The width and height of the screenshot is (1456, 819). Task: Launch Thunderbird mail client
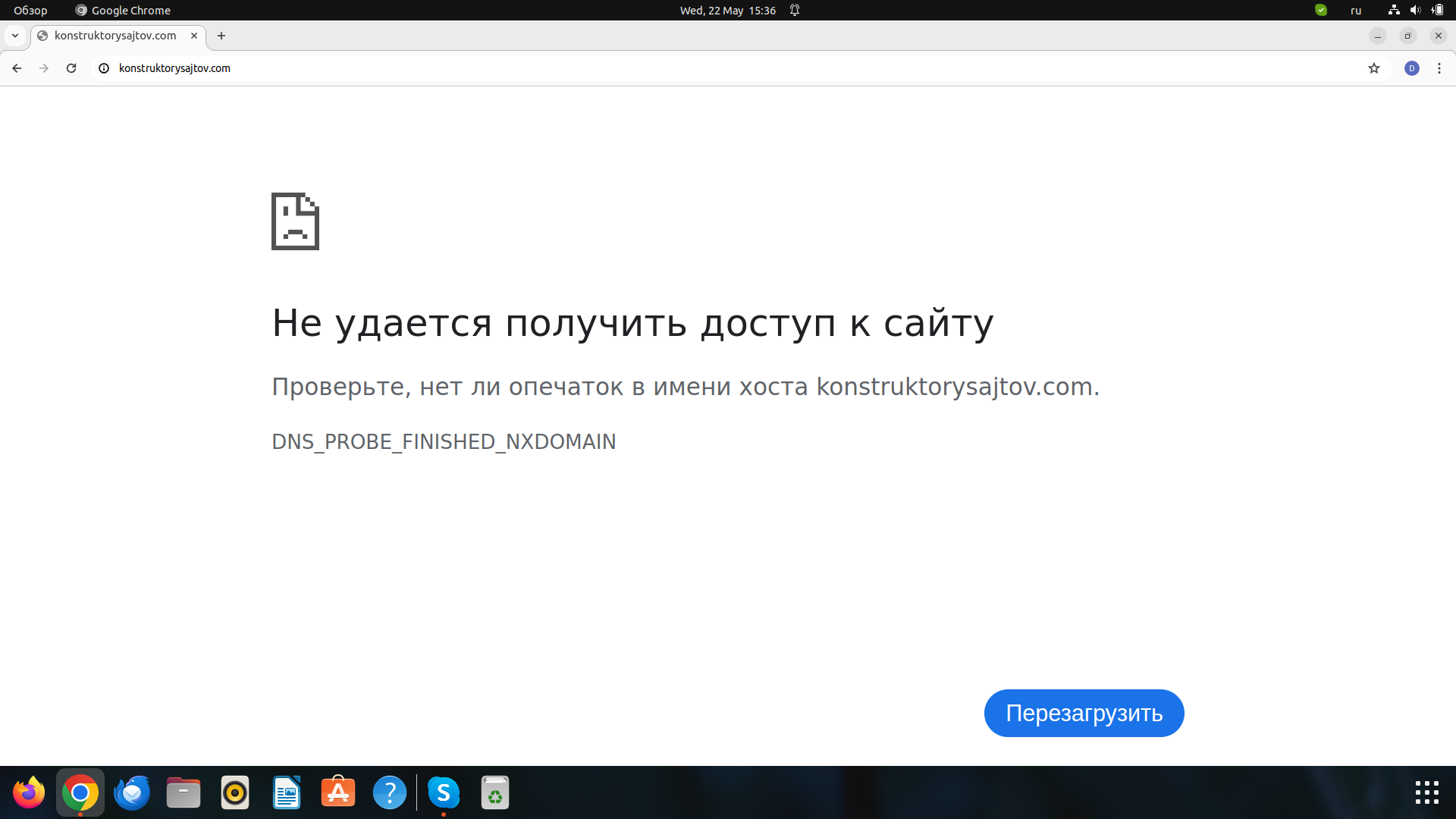pos(131,792)
